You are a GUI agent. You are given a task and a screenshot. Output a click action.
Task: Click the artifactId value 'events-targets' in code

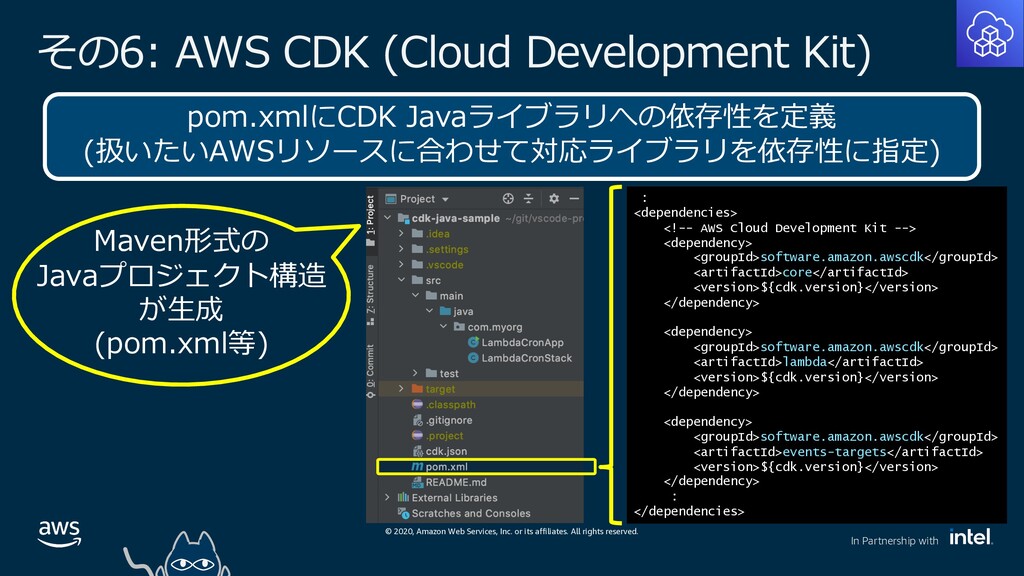pyautogui.click(x=834, y=451)
